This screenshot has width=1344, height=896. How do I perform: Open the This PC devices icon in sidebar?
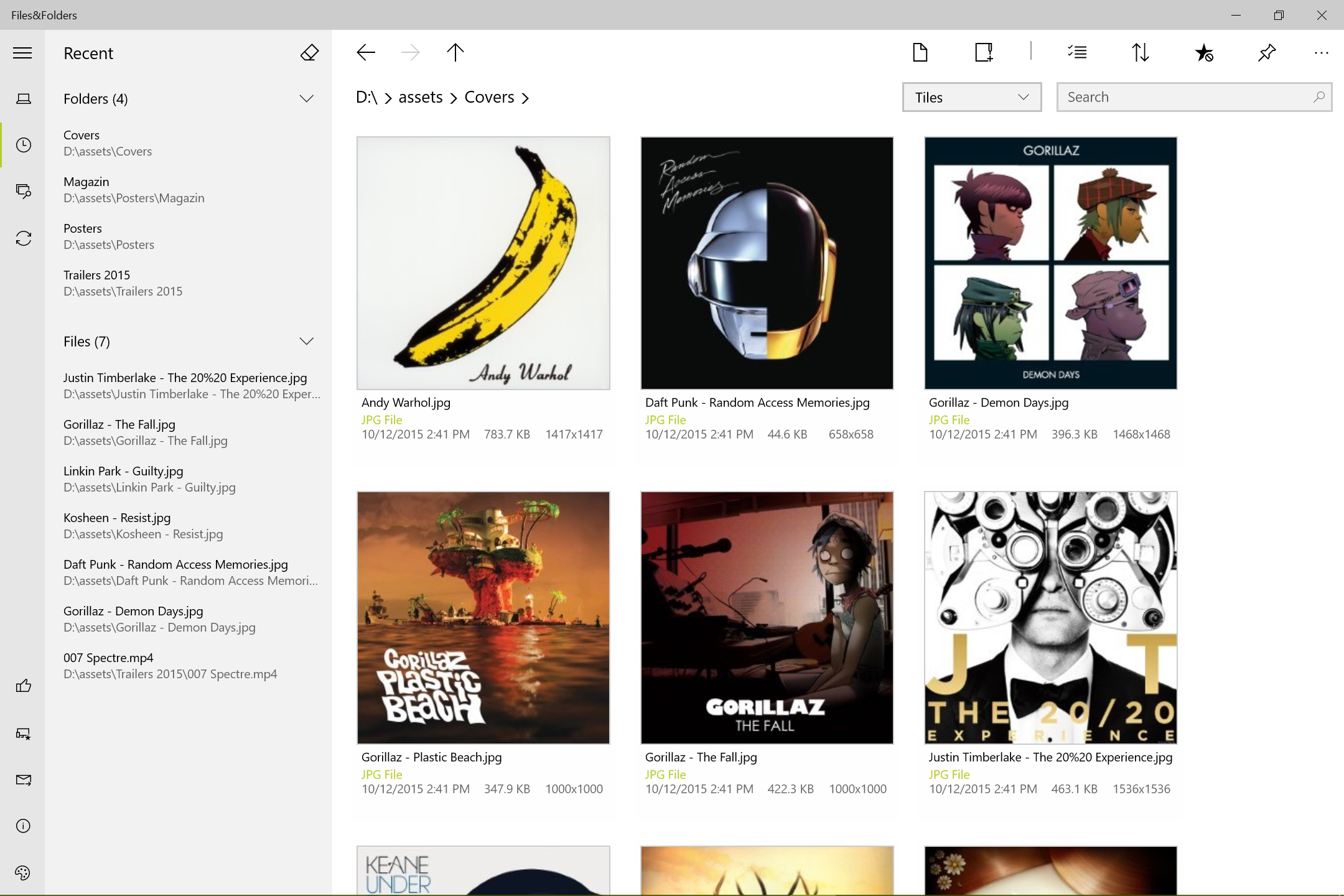tap(23, 98)
